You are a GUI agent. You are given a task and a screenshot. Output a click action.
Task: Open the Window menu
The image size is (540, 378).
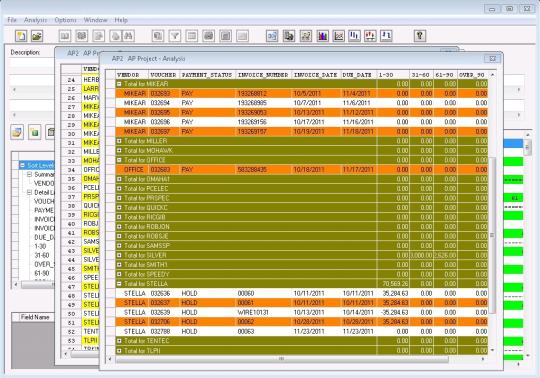[95, 20]
